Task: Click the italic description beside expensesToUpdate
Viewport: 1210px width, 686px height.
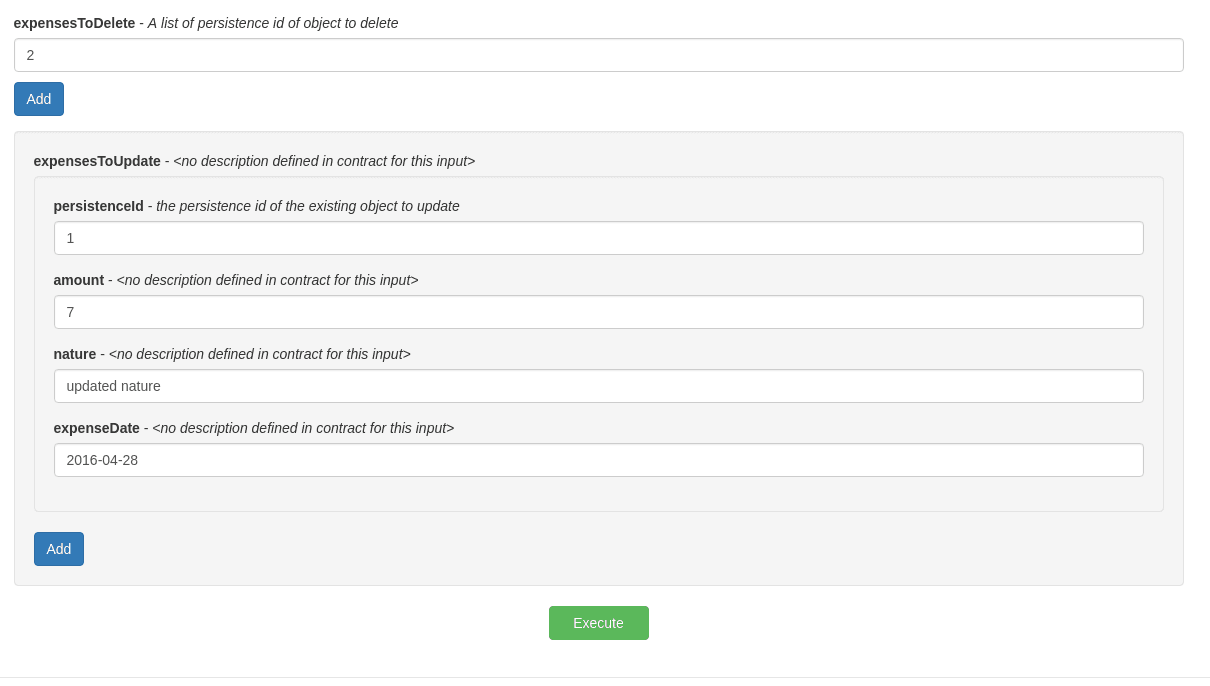Action: click(x=324, y=161)
